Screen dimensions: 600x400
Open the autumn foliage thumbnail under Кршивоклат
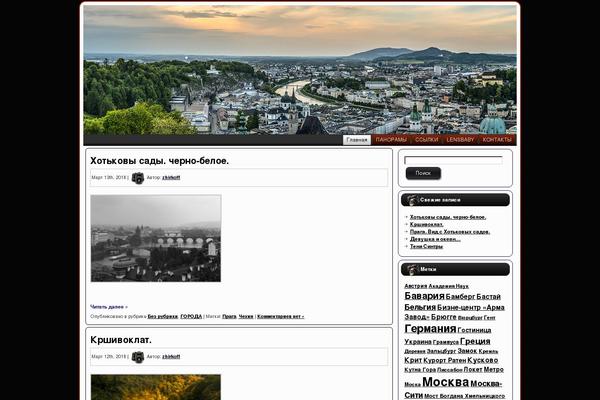click(x=156, y=387)
